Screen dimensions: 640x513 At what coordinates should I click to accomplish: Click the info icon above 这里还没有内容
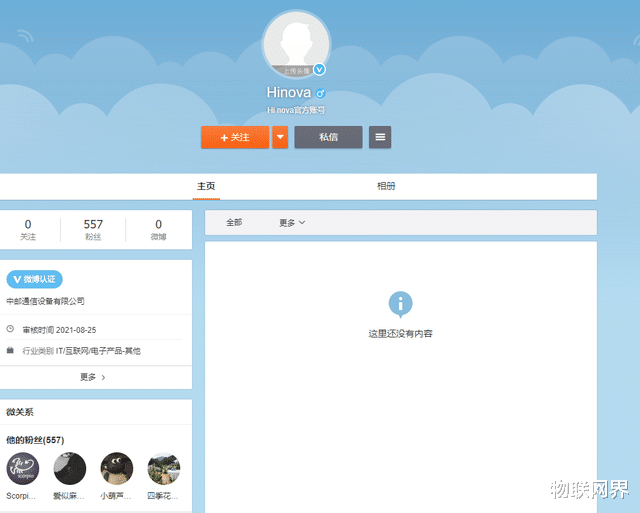(400, 304)
